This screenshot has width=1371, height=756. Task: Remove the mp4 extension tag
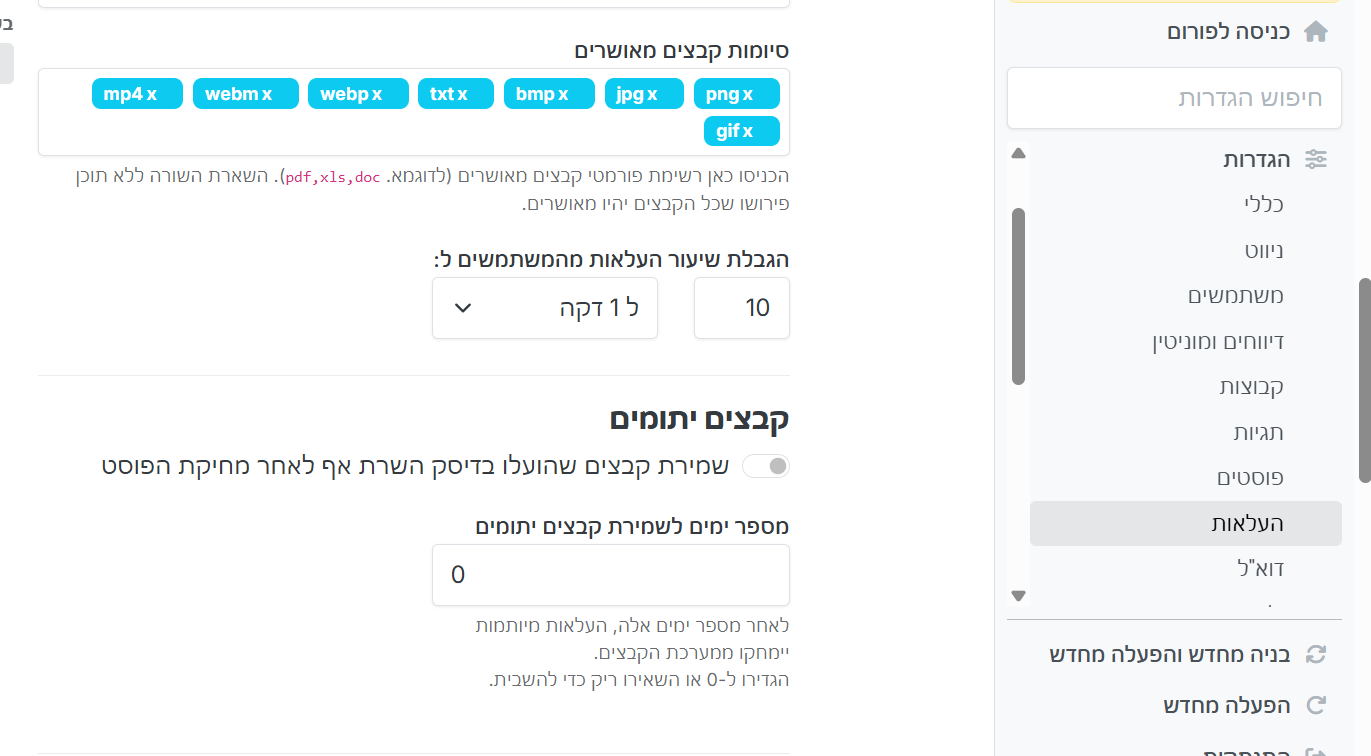click(152, 95)
